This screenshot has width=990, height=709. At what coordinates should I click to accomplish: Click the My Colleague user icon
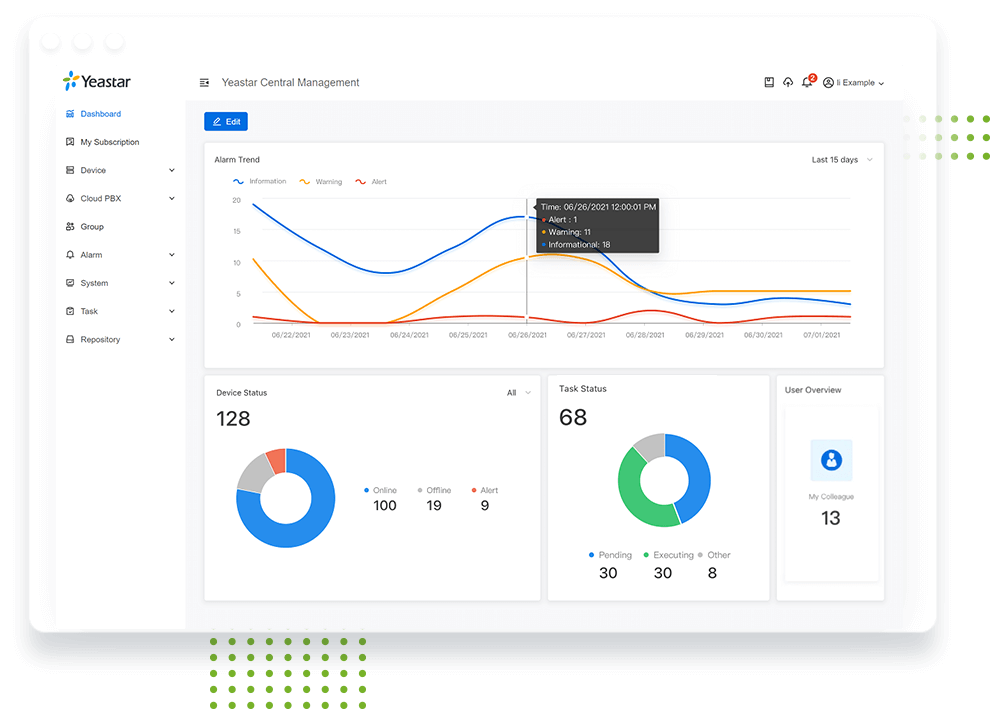pyautogui.click(x=831, y=461)
